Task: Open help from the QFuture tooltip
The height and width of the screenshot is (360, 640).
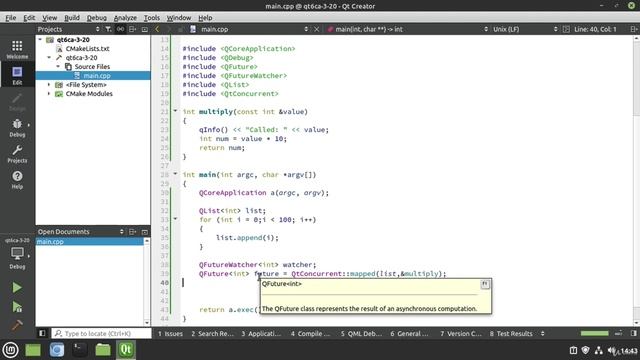Action: [x=485, y=284]
